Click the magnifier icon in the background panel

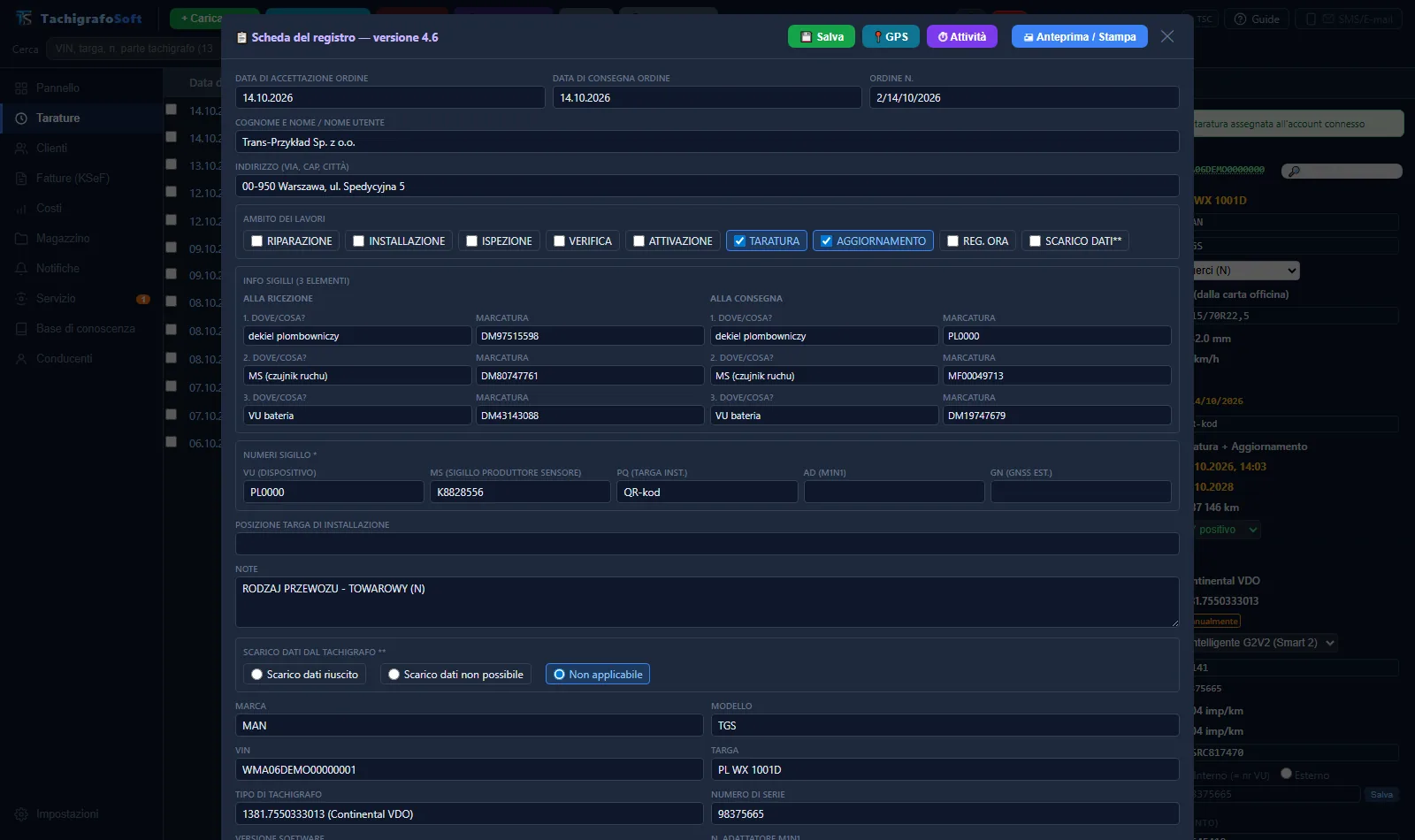click(x=1295, y=172)
